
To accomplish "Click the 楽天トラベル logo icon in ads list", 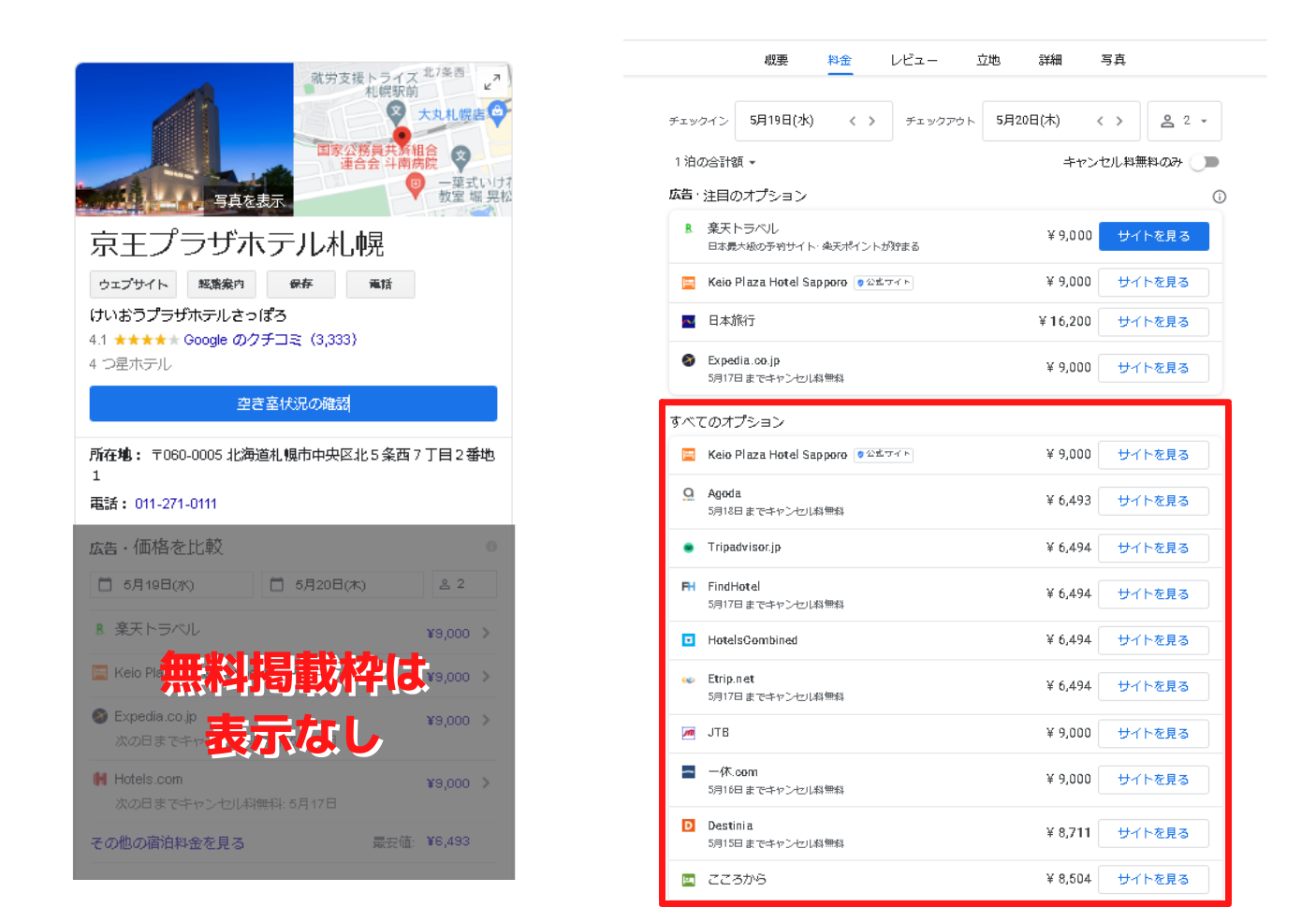I will [688, 228].
